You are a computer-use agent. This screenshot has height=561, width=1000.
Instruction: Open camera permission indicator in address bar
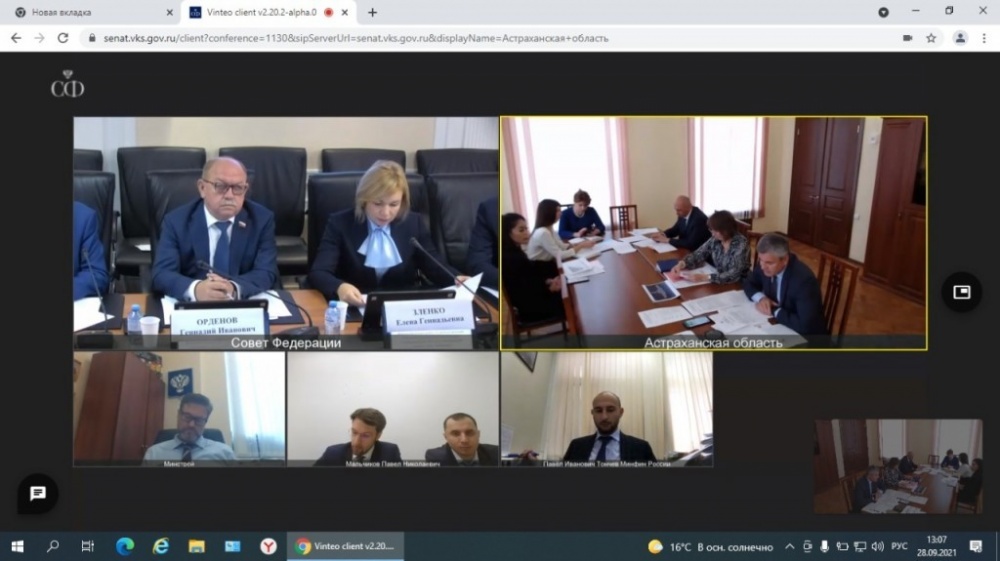tap(908, 38)
